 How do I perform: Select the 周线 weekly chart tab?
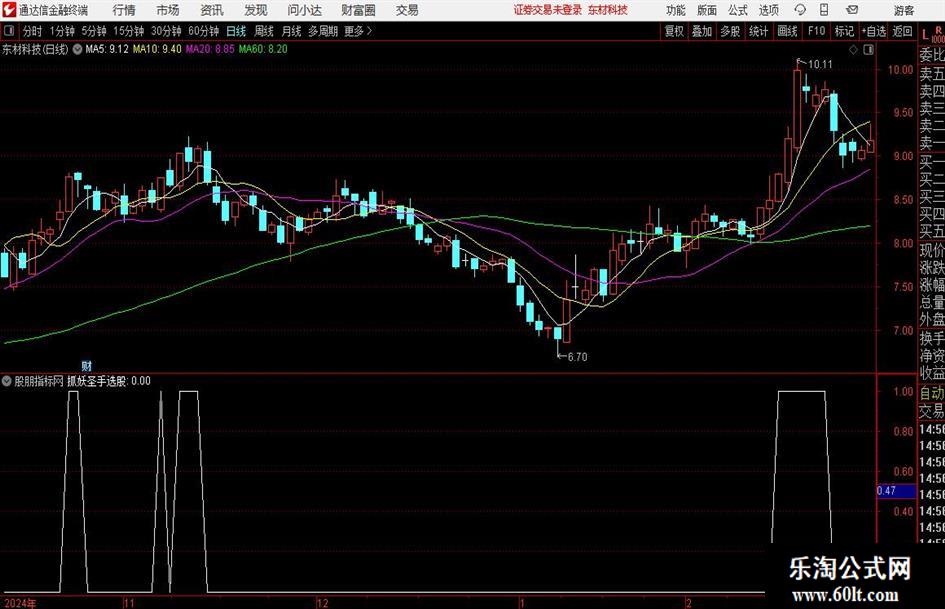264,31
